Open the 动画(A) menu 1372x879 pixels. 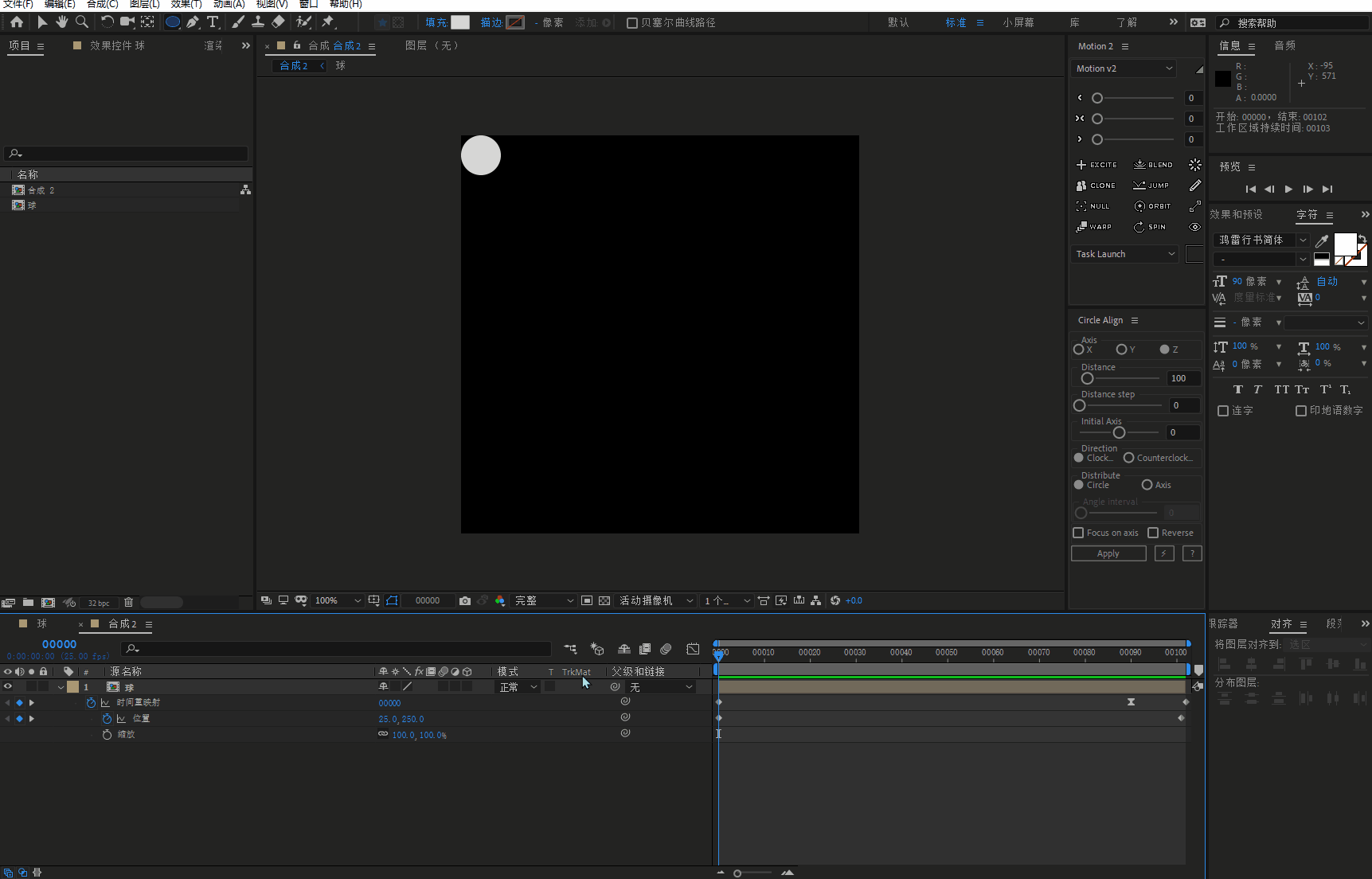229,4
